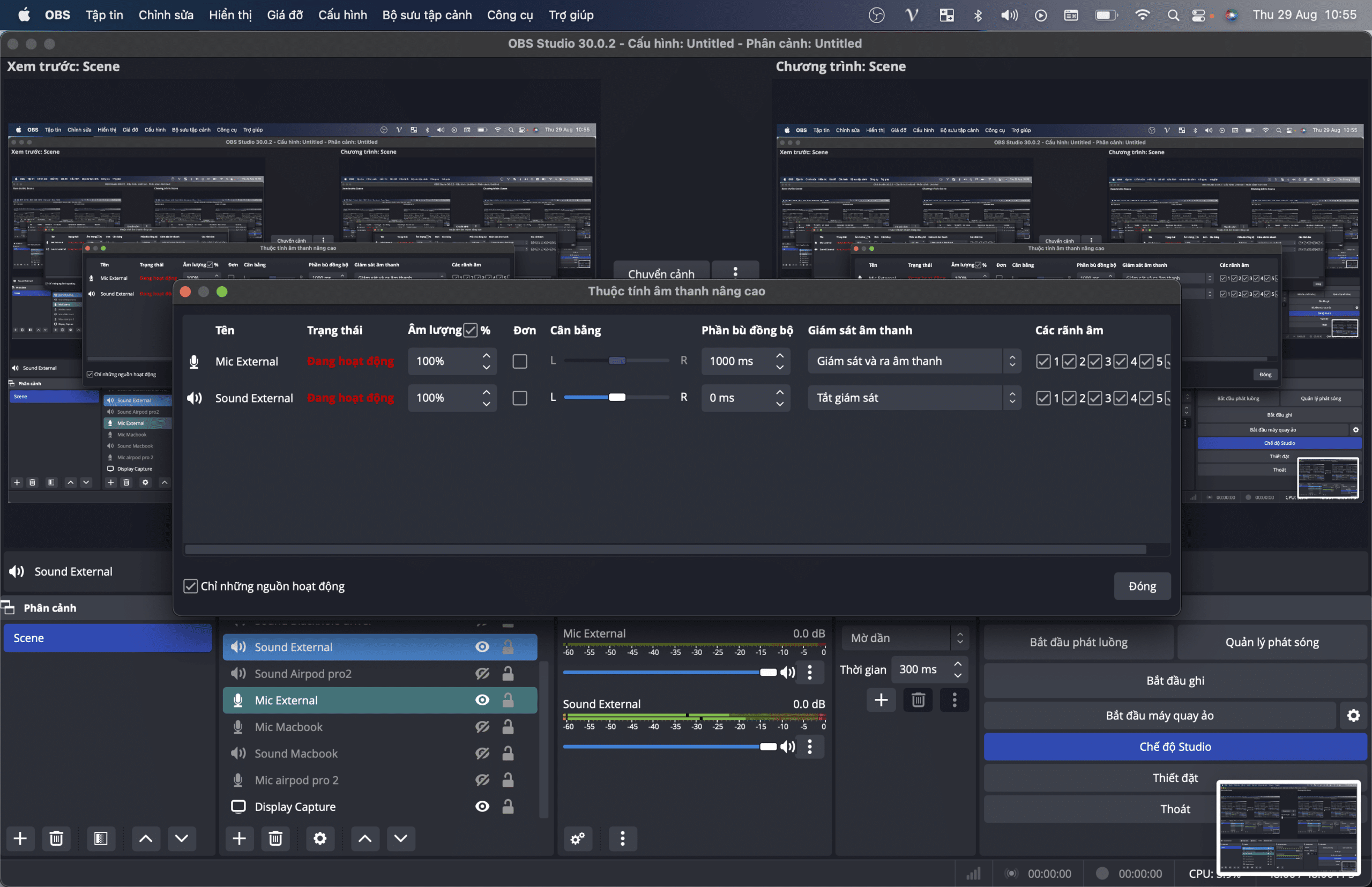Open the Công cụ menu
This screenshot has width=1372, height=887.
[x=510, y=15]
